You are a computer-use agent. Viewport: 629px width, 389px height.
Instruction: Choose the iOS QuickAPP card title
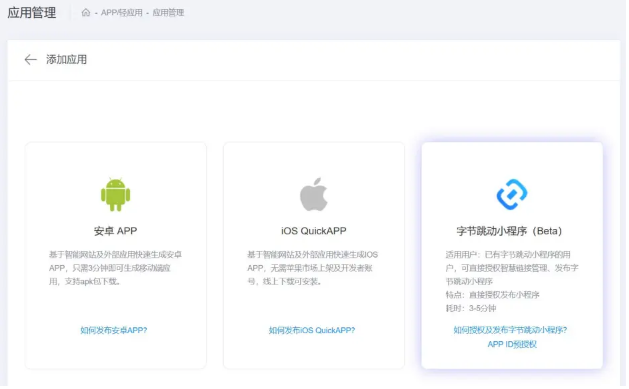pyautogui.click(x=314, y=231)
